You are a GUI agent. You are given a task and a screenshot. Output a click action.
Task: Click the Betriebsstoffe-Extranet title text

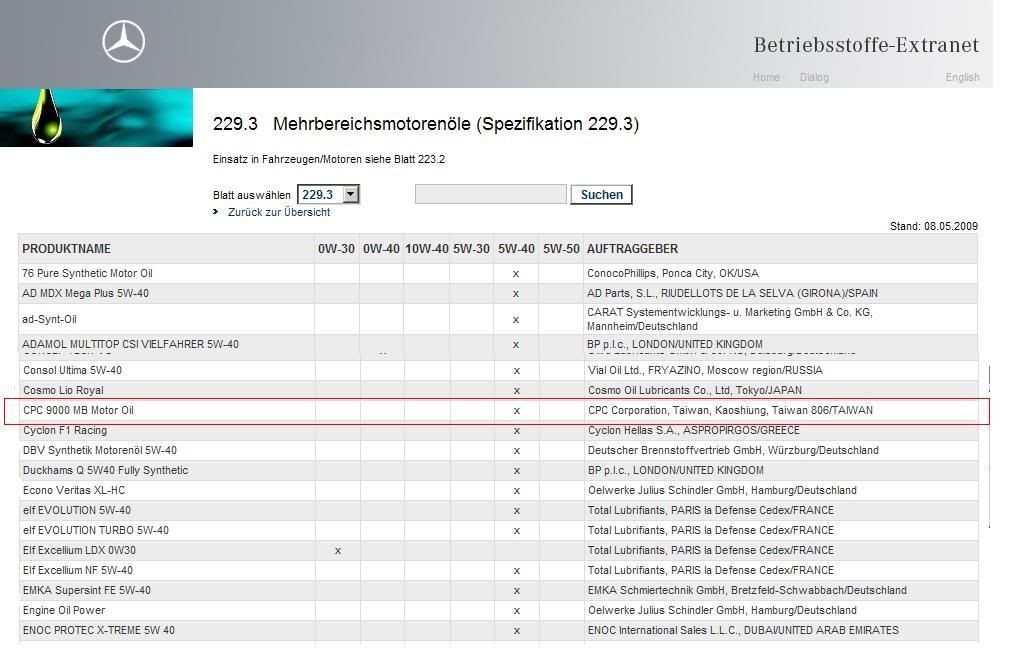click(x=865, y=45)
